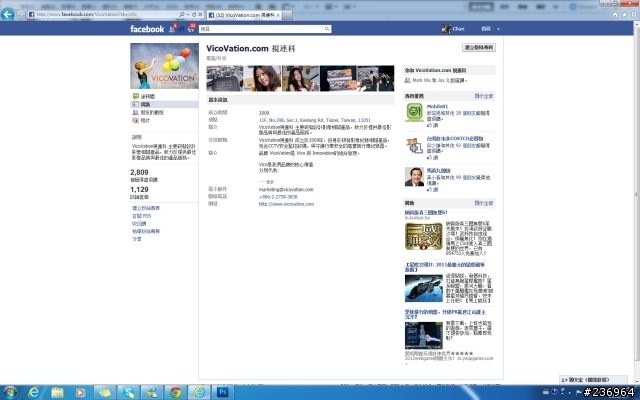Image resolution: width=640 pixels, height=400 pixels.
Task: Open the Facebook notifications icon
Action: point(191,29)
